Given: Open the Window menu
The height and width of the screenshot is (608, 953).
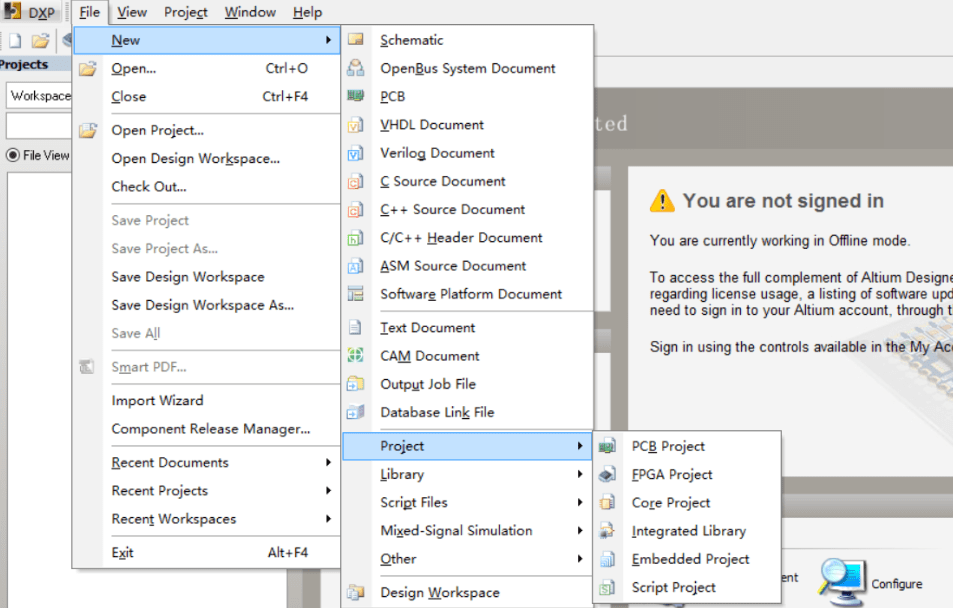Looking at the screenshot, I should click(x=250, y=12).
